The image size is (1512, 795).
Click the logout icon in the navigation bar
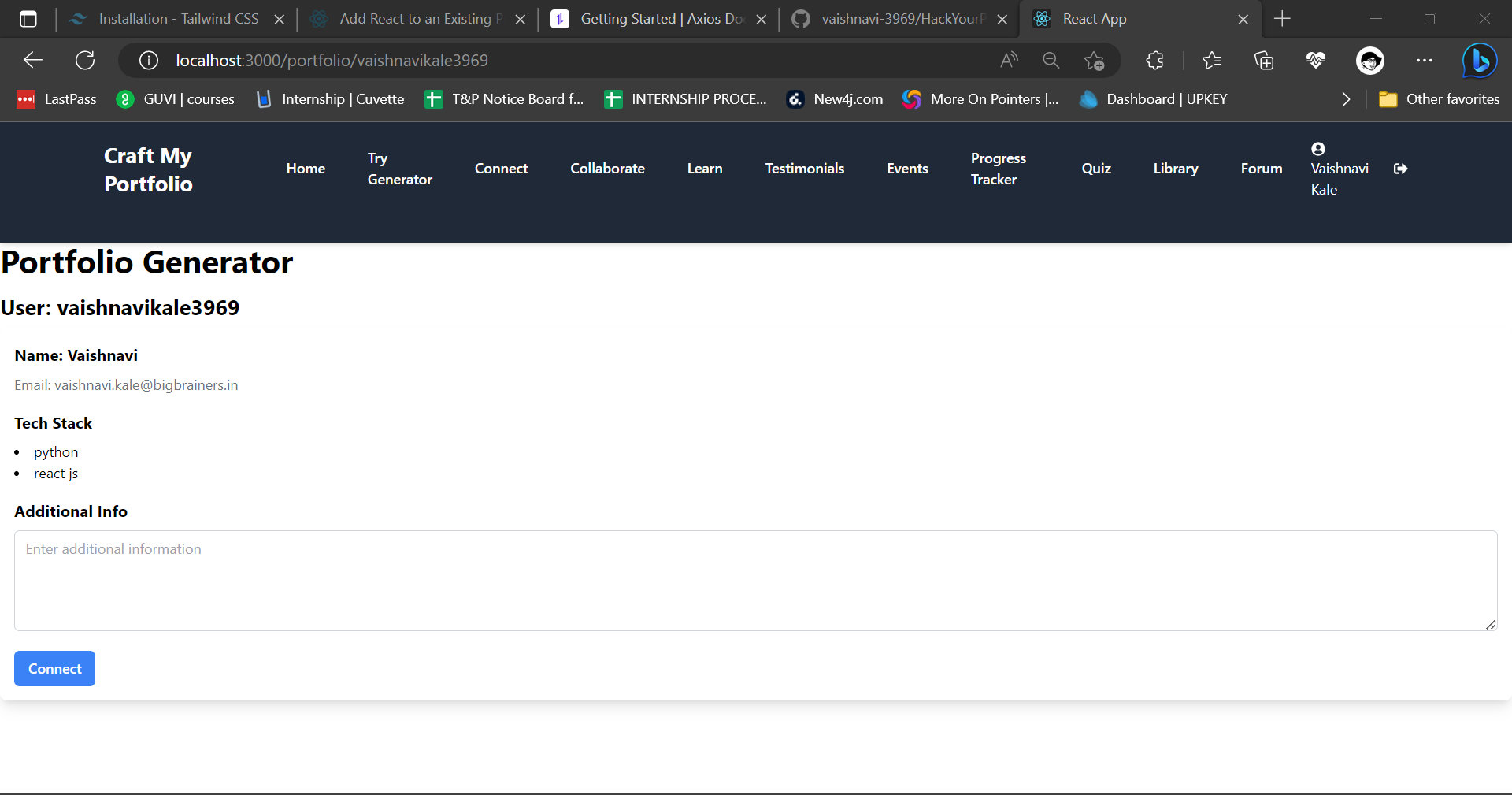pos(1401,168)
